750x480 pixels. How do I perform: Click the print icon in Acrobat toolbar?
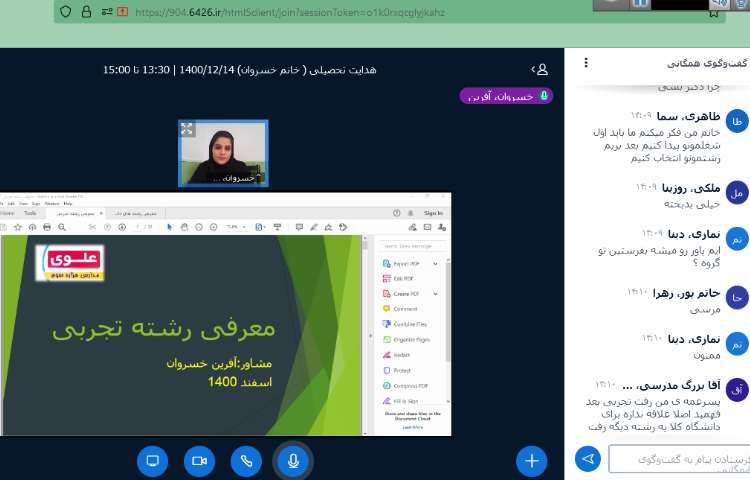click(x=47, y=227)
